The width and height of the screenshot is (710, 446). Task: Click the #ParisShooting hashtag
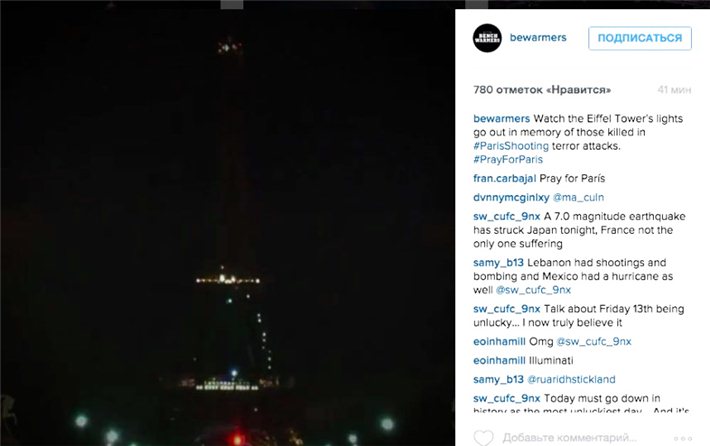(x=511, y=146)
